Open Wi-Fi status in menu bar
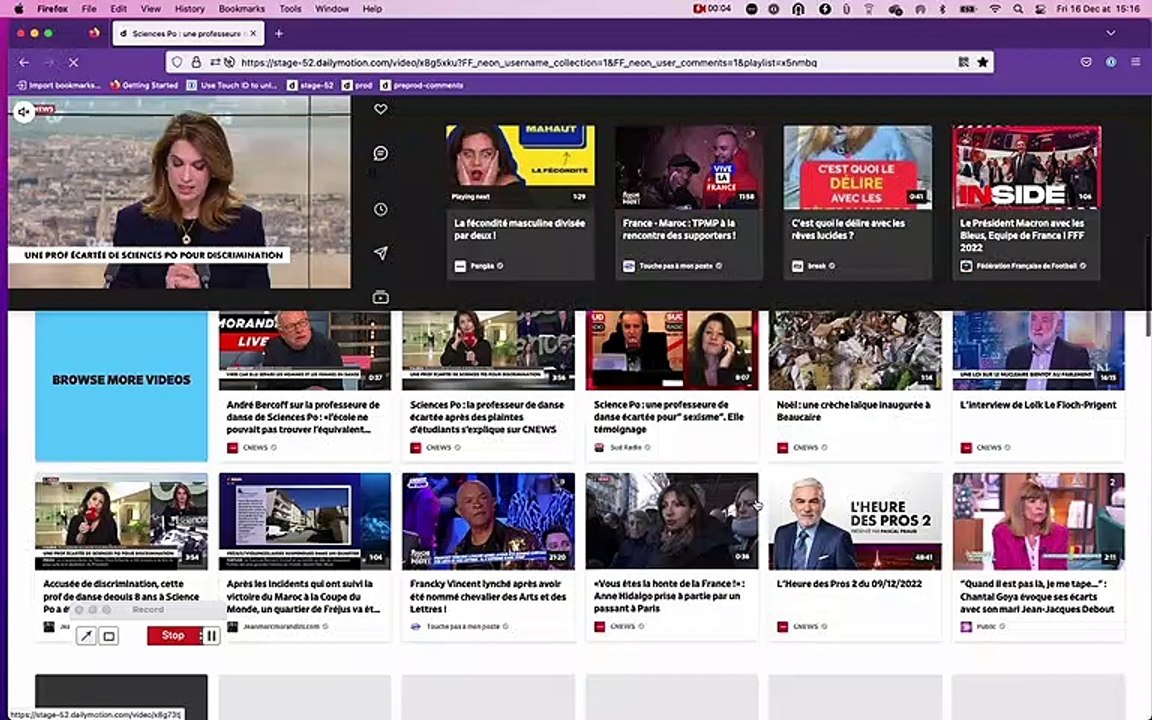Viewport: 1152px width, 720px height. (995, 9)
